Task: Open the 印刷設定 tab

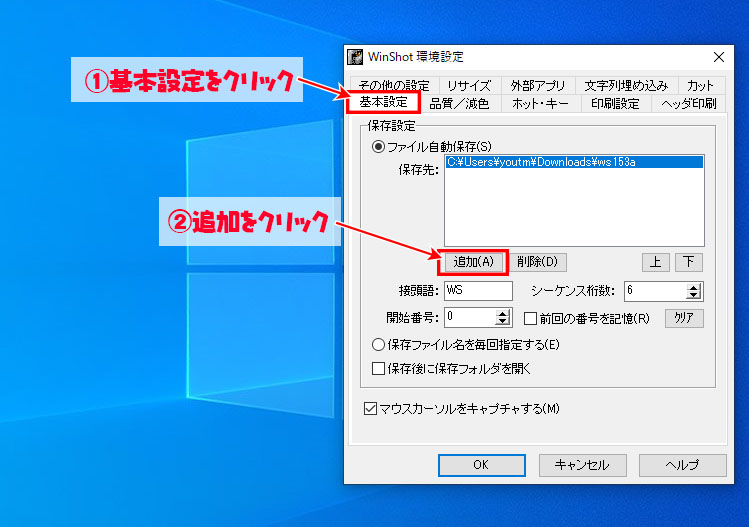Action: coord(615,104)
